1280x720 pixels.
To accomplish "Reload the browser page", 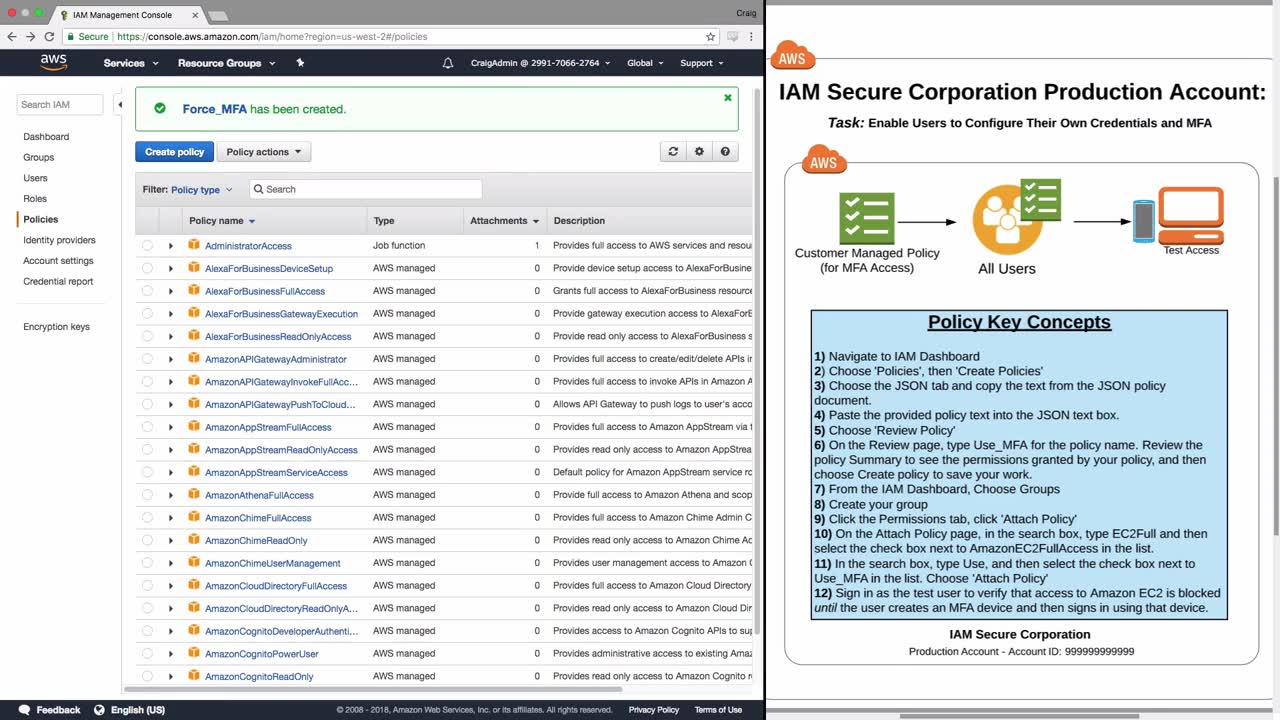I will [49, 37].
